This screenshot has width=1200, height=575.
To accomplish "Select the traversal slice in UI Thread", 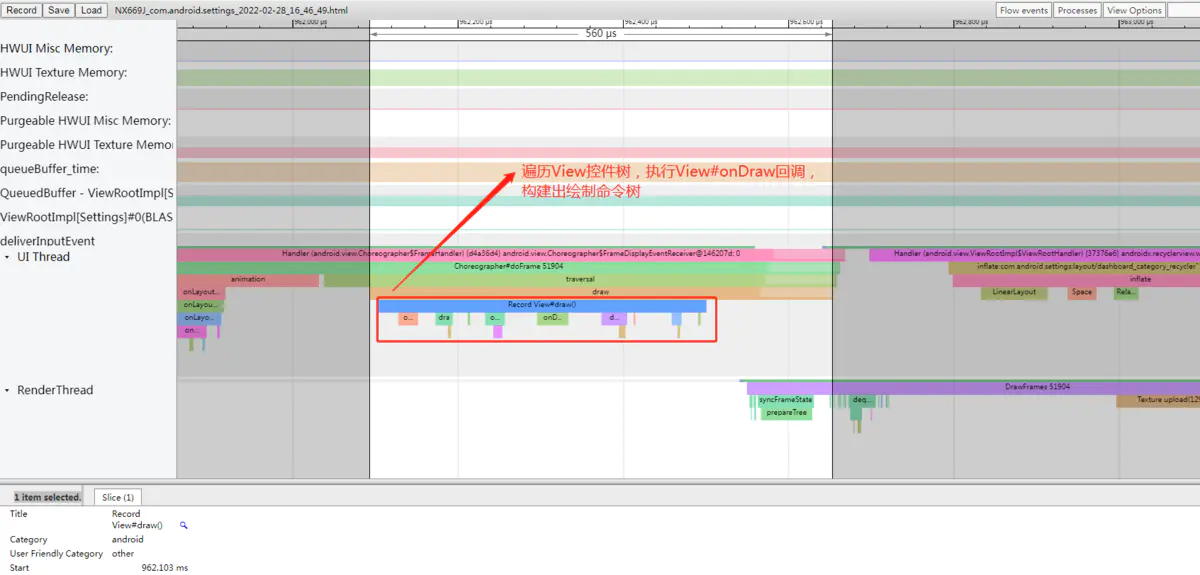I will (580, 280).
